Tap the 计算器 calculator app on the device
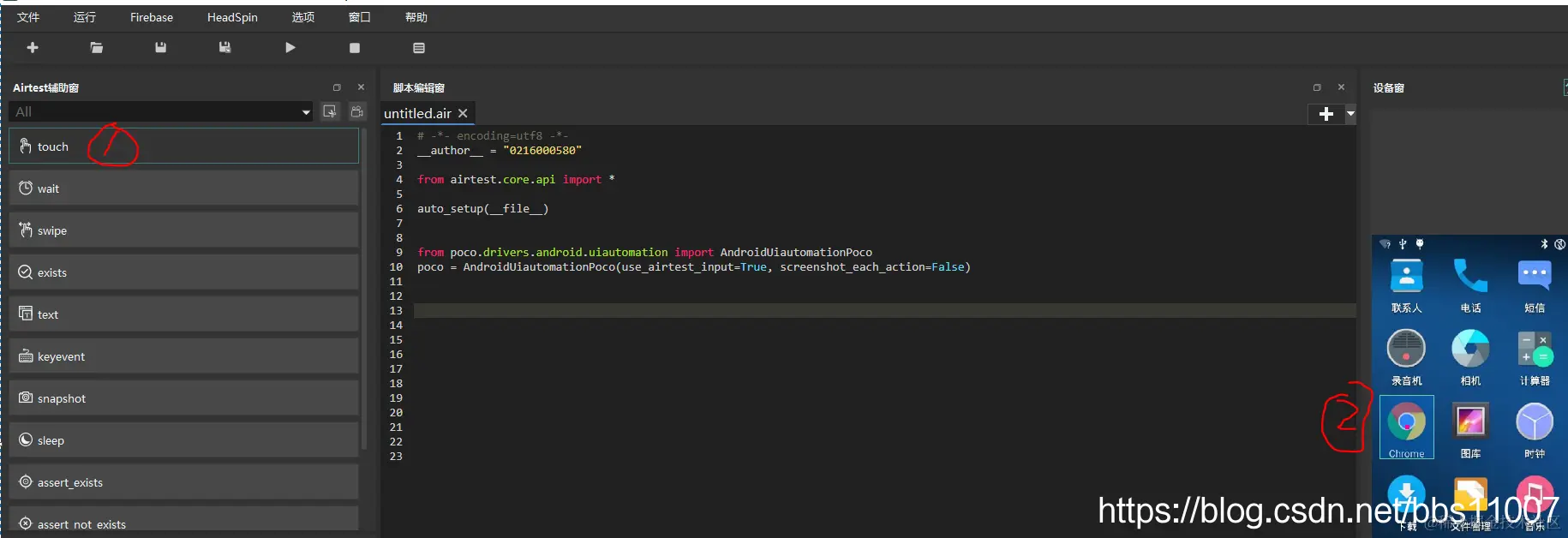 click(x=1535, y=357)
